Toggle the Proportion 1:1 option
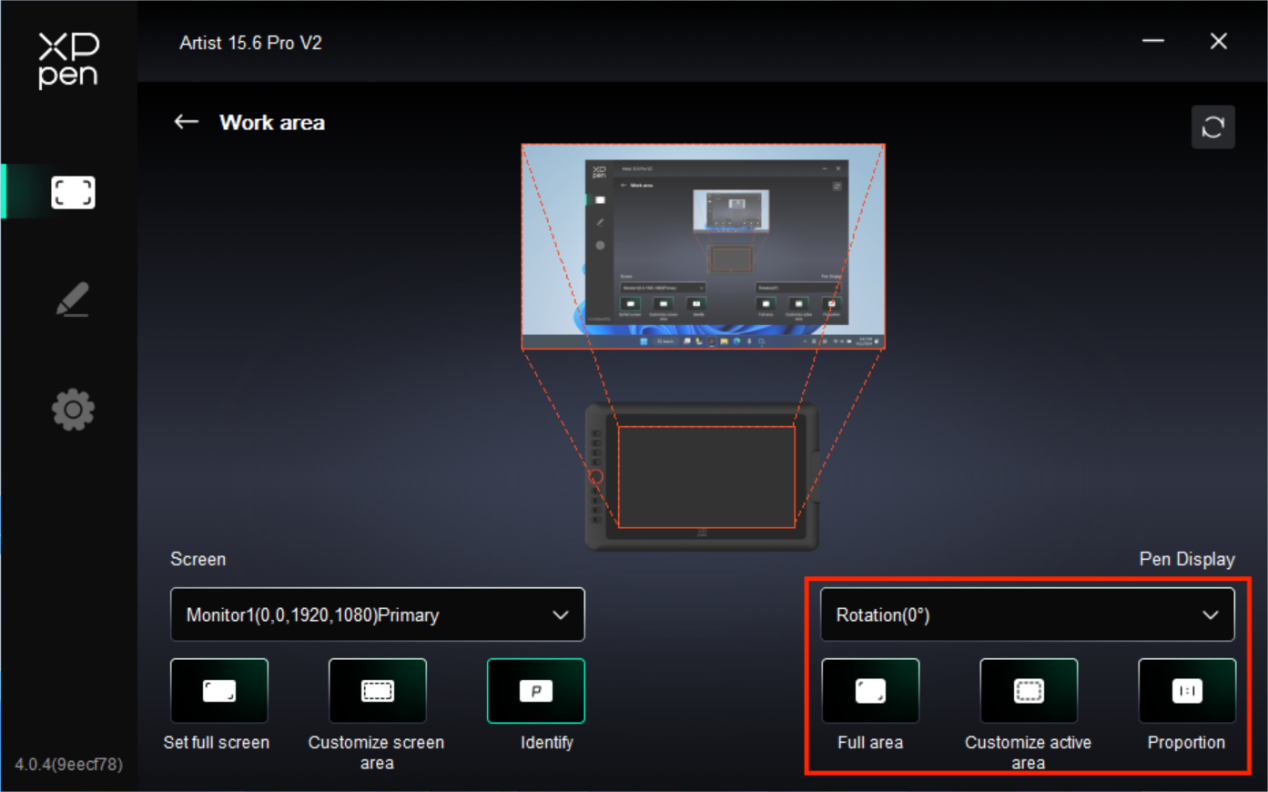The image size is (1268, 792). (1187, 691)
